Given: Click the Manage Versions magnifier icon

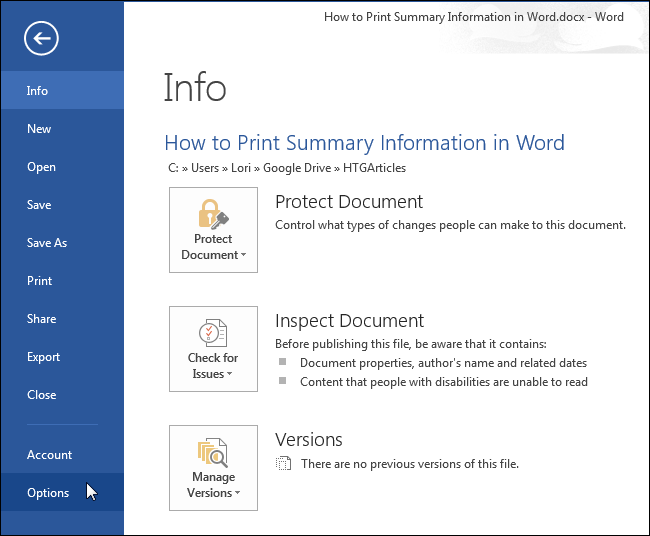Looking at the screenshot, I should coord(213,453).
